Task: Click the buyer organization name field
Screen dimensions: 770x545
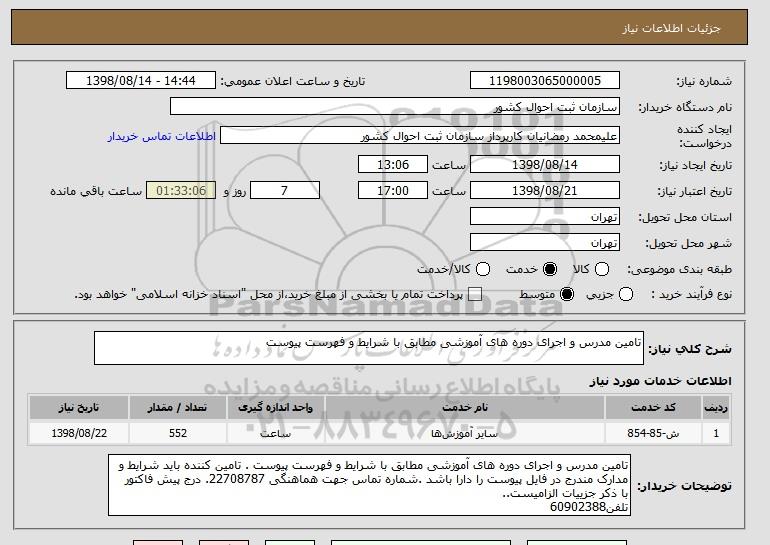Action: [x=395, y=107]
